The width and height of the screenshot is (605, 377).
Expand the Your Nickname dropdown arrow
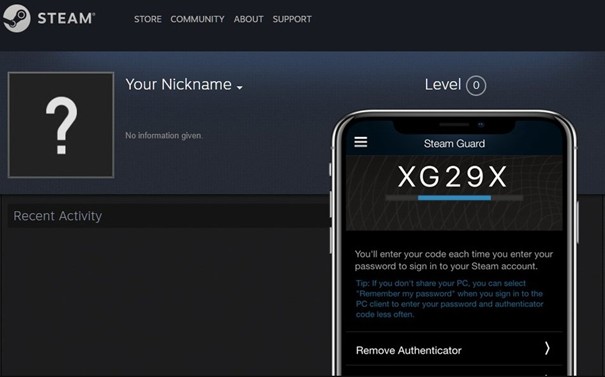240,88
